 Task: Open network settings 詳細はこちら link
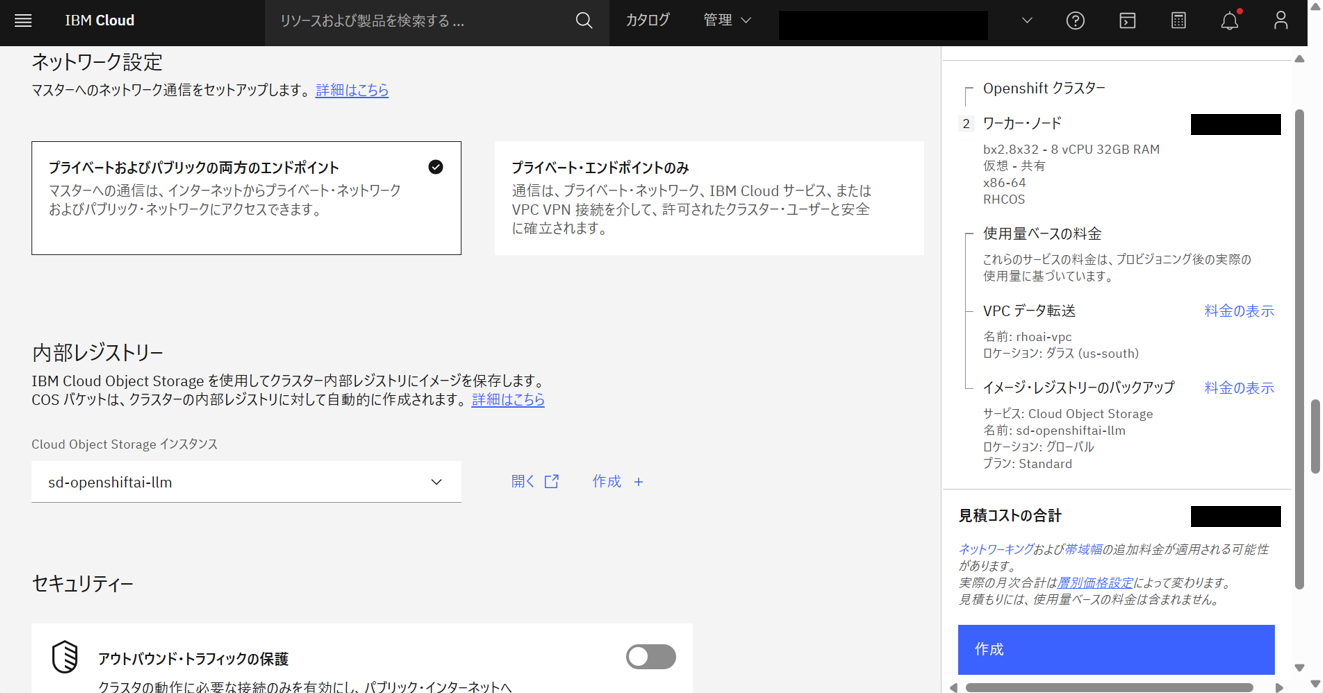click(x=352, y=90)
